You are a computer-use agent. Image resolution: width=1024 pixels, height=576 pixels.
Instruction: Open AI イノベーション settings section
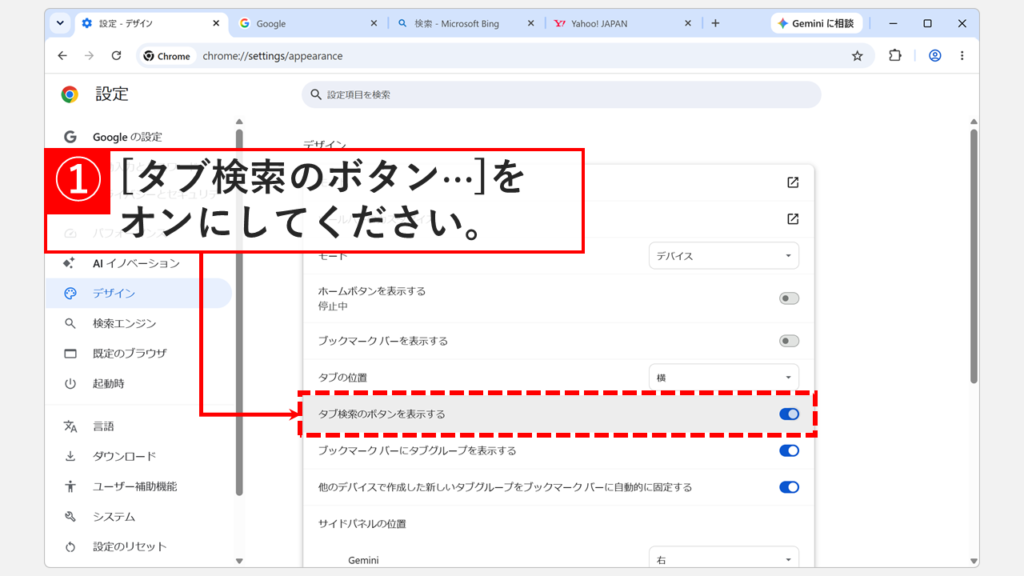tap(136, 263)
